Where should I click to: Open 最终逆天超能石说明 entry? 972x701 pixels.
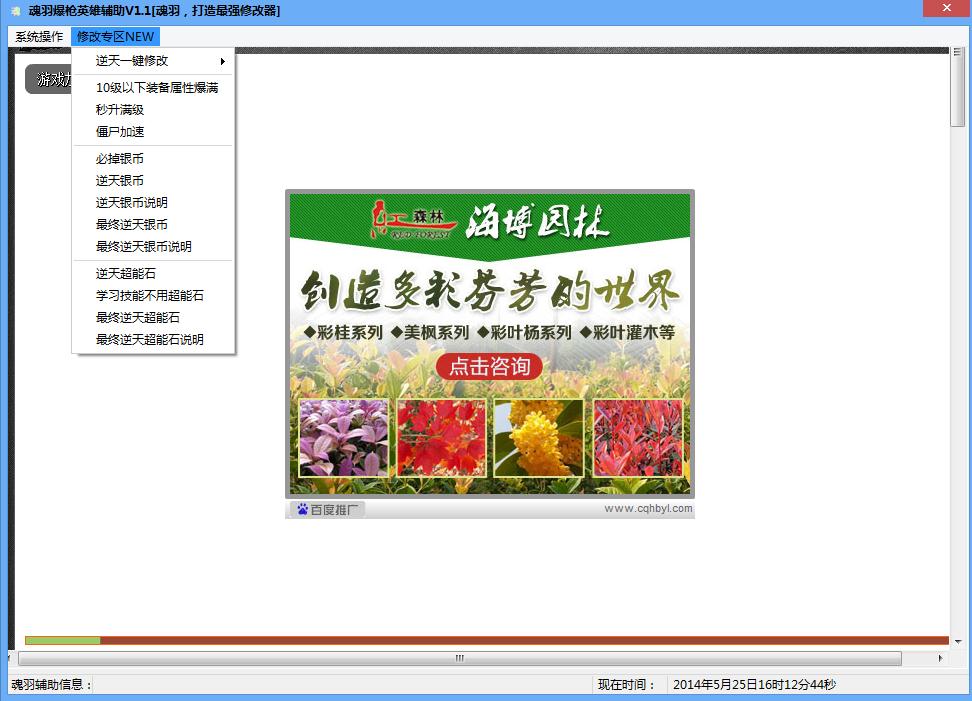(x=153, y=340)
